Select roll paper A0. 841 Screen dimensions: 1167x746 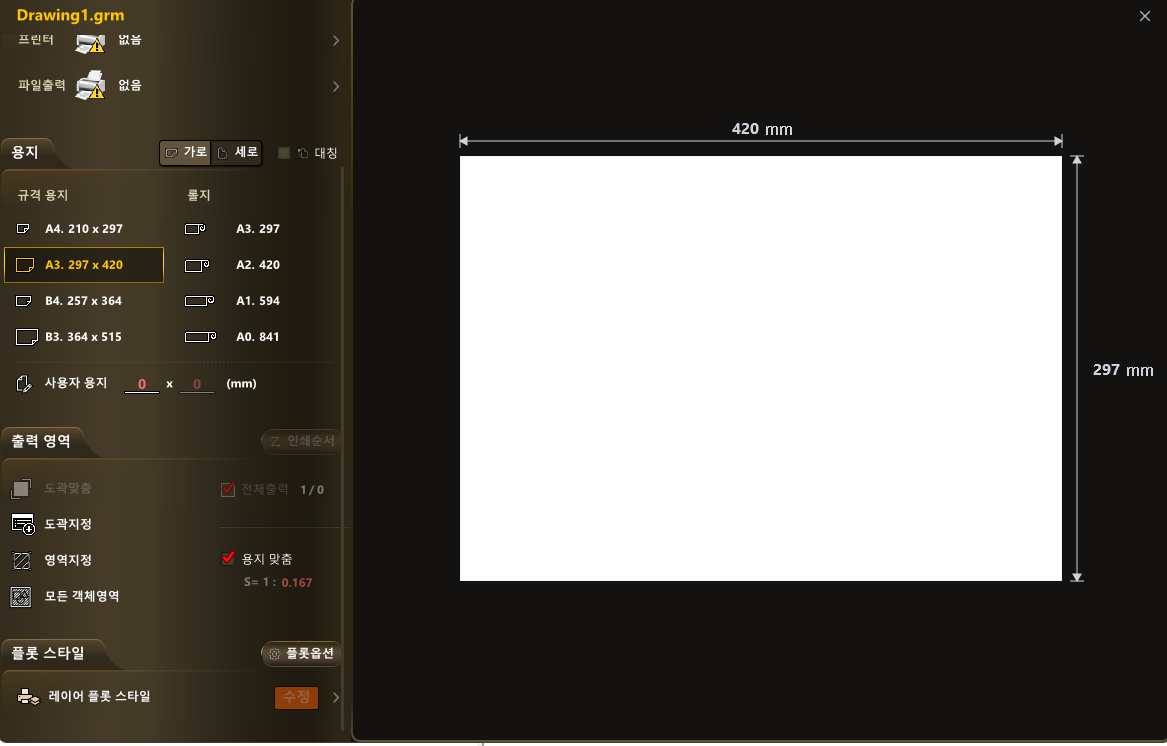[258, 337]
